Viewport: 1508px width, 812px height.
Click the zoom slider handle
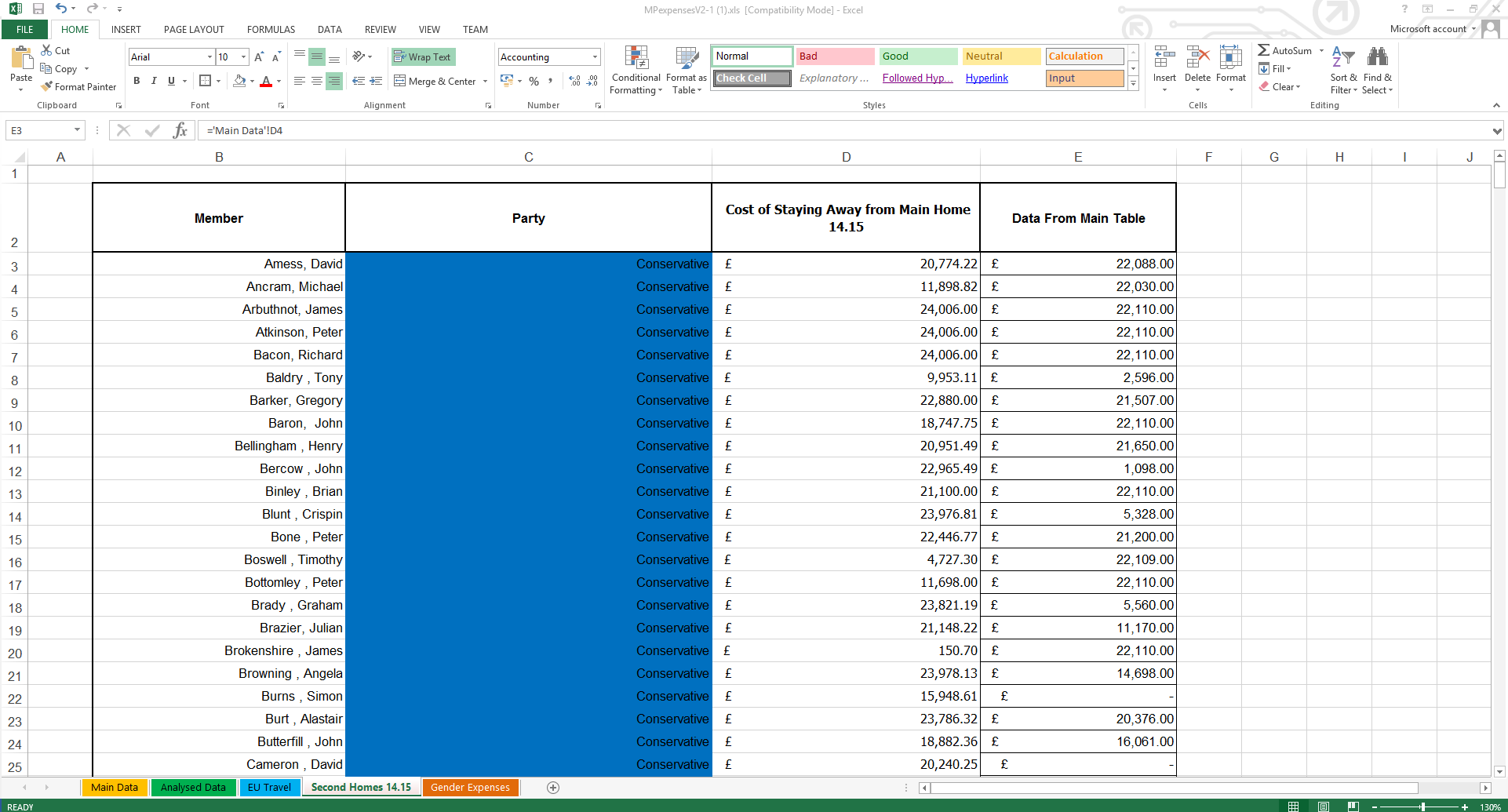1422,807
